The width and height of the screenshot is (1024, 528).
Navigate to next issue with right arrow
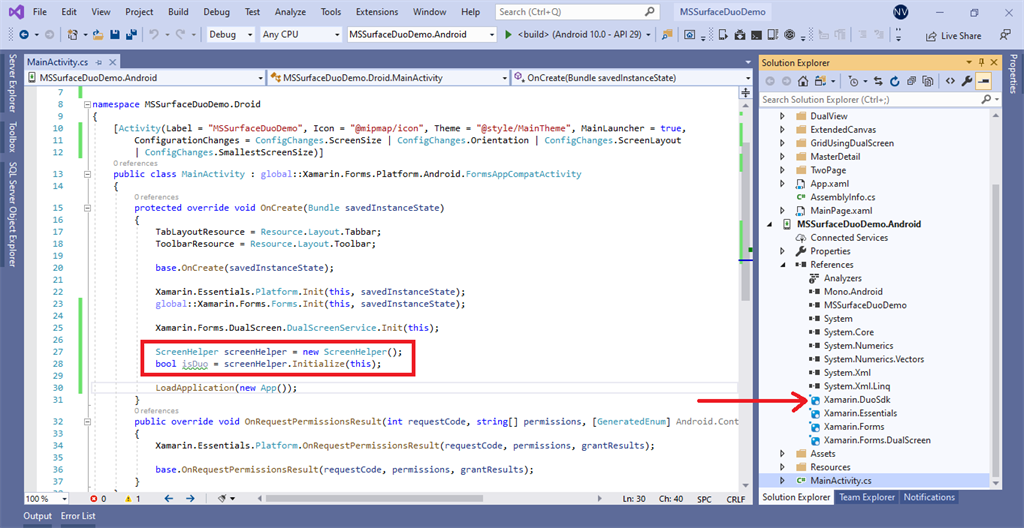tap(190, 499)
